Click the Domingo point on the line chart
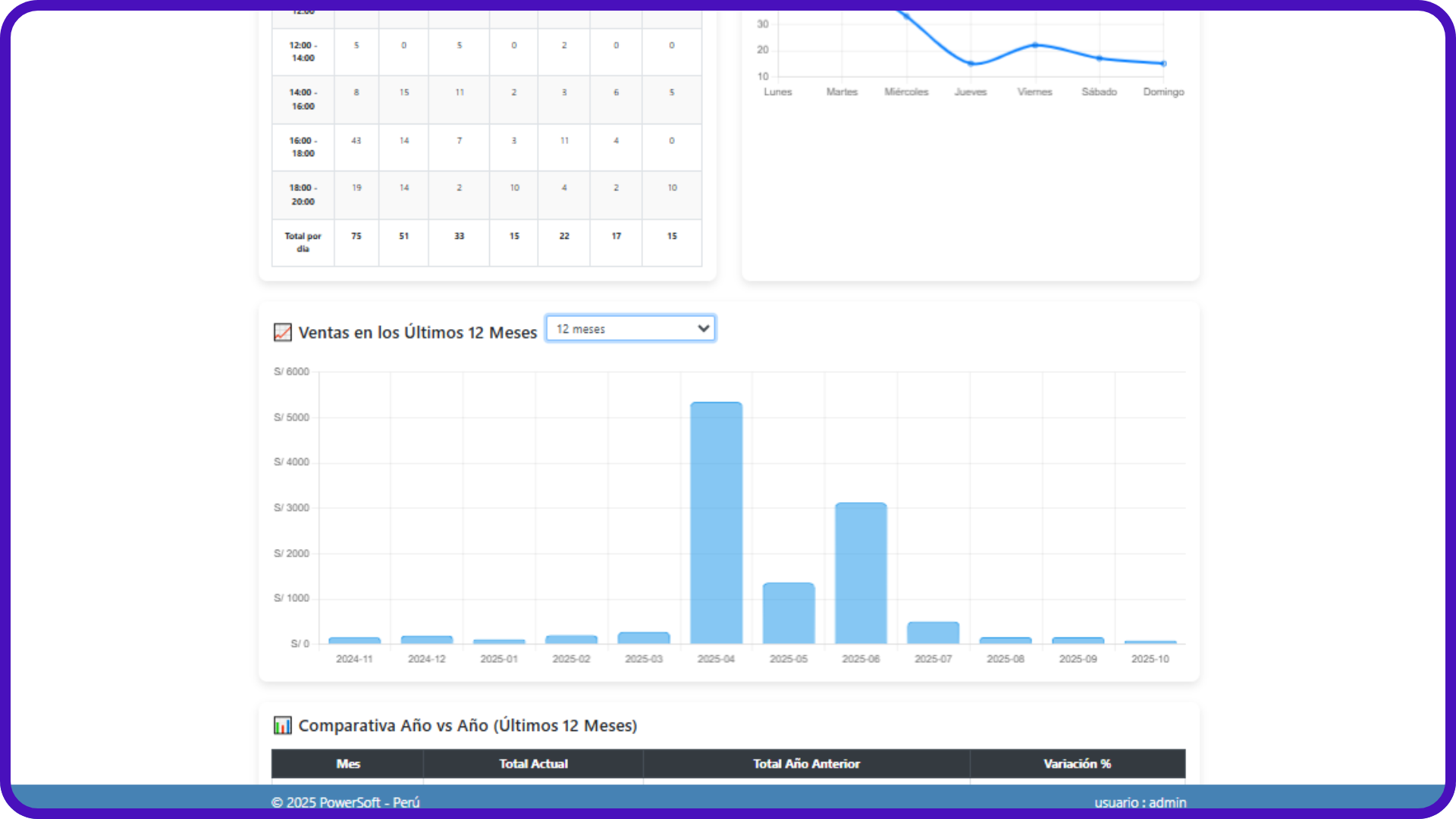This screenshot has height=819, width=1456. 1163,64
